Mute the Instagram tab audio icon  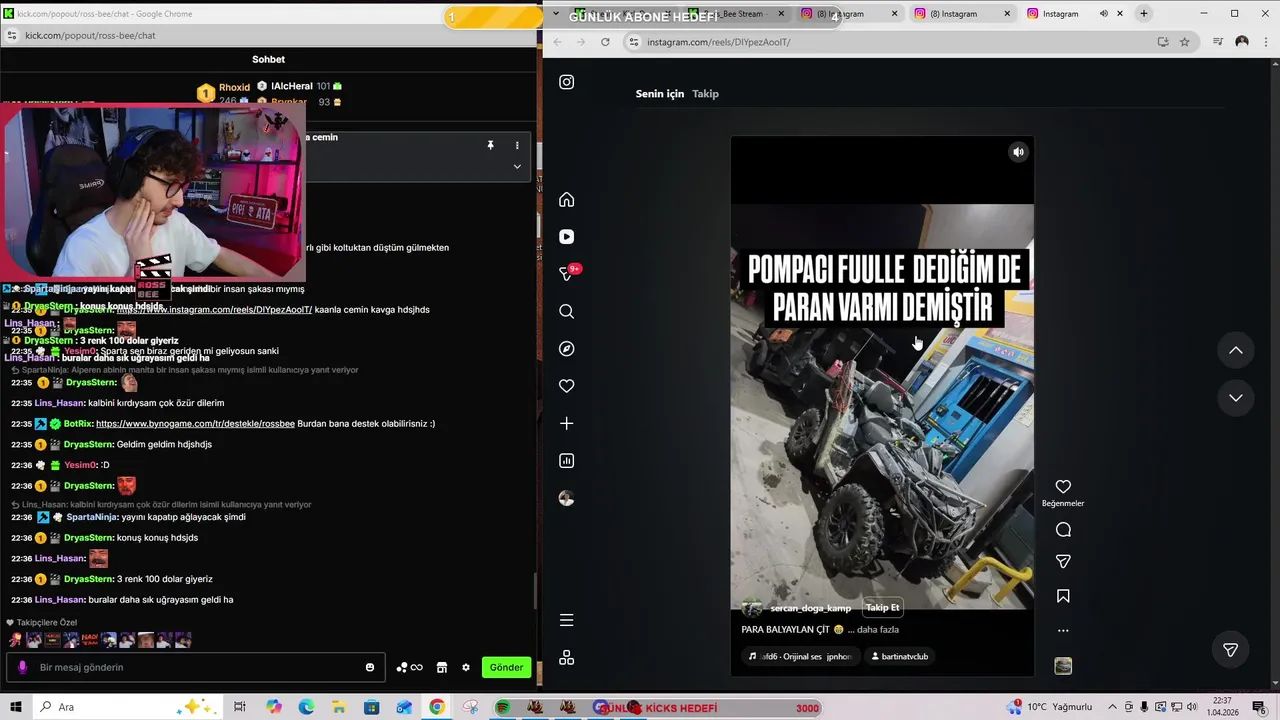click(x=1104, y=14)
